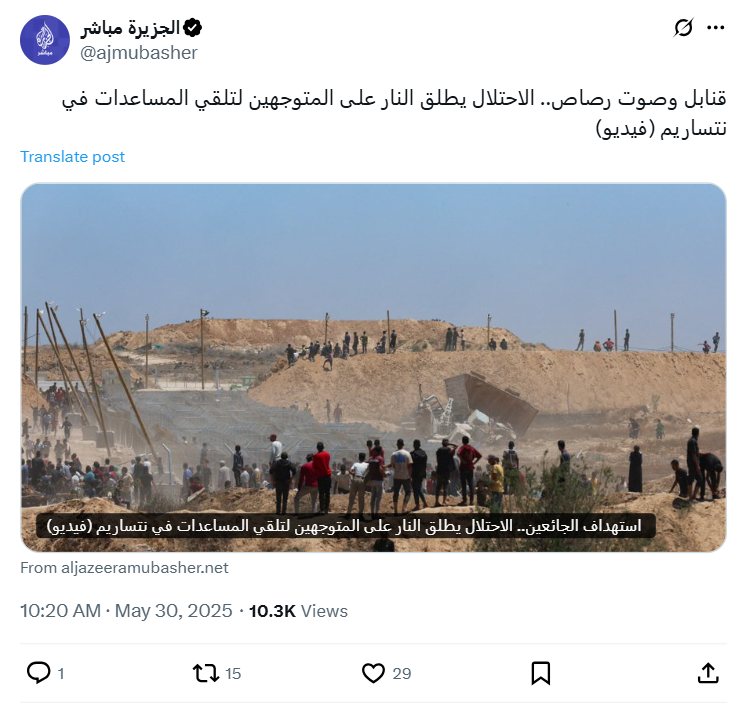
Task: Click the Arabic headline caption on image
Action: pyautogui.click(x=345, y=526)
